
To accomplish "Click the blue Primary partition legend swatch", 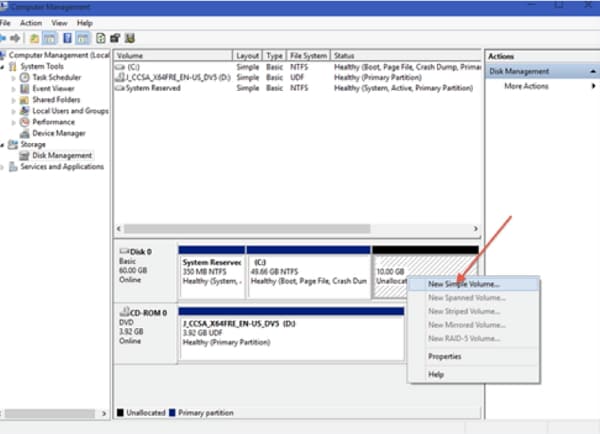I will click(x=172, y=413).
